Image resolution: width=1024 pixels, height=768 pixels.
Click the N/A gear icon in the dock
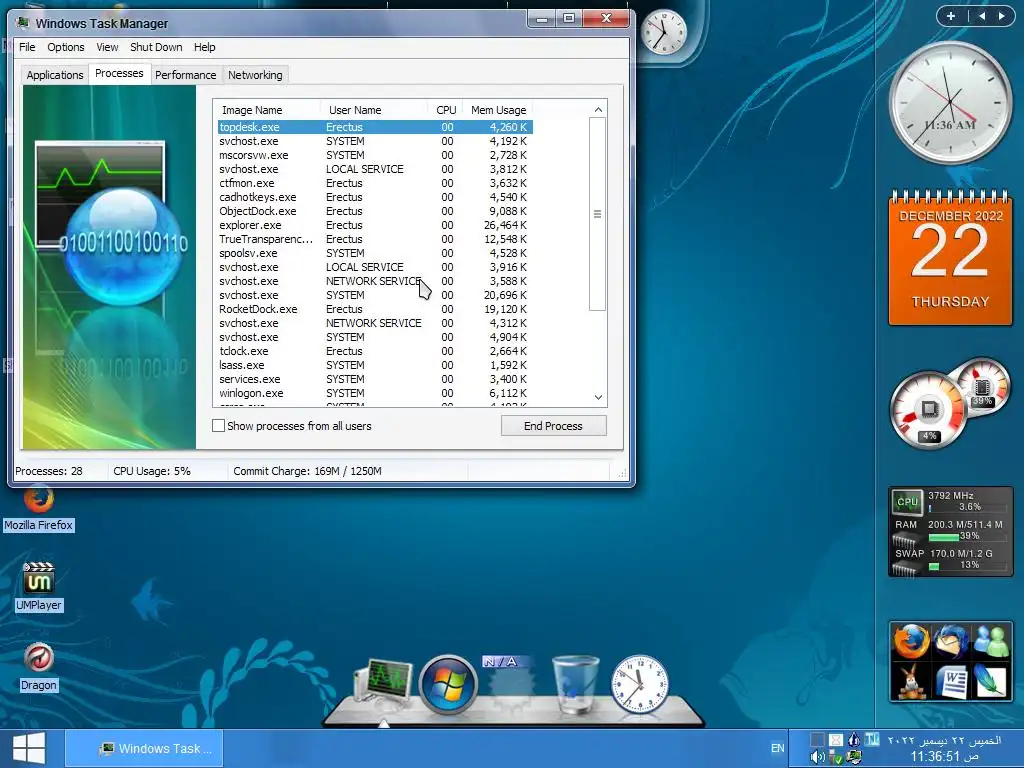511,683
